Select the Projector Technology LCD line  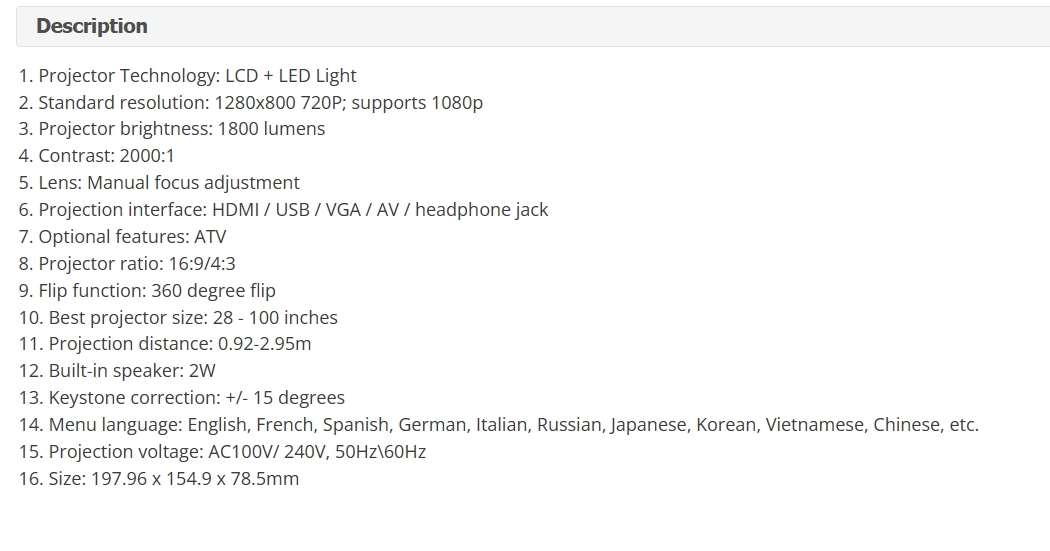188,76
